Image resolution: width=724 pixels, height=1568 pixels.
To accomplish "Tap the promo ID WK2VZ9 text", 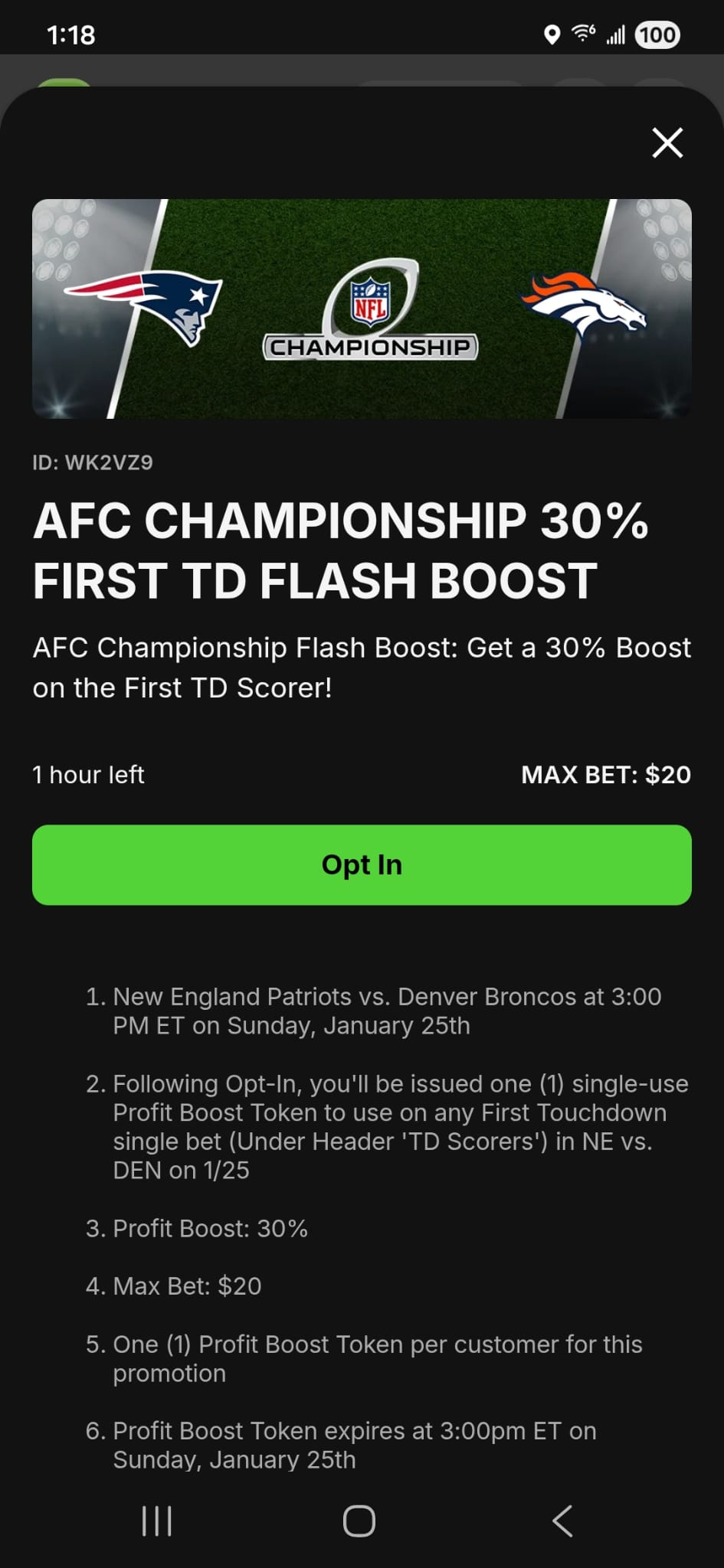I will 93,462.
